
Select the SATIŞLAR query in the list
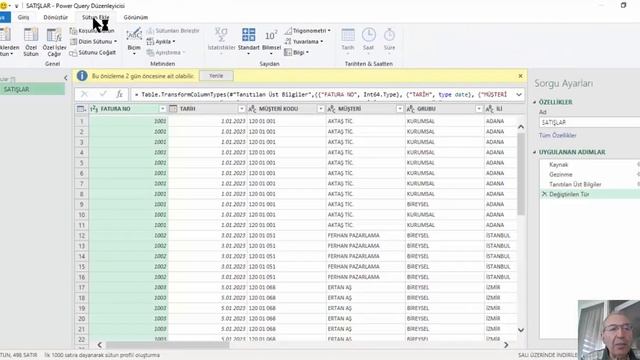32,89
